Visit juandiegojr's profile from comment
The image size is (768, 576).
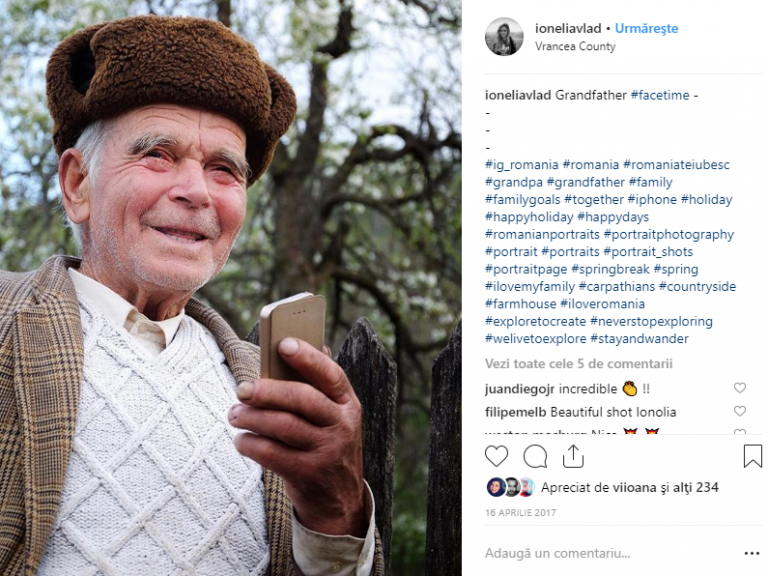[520, 389]
